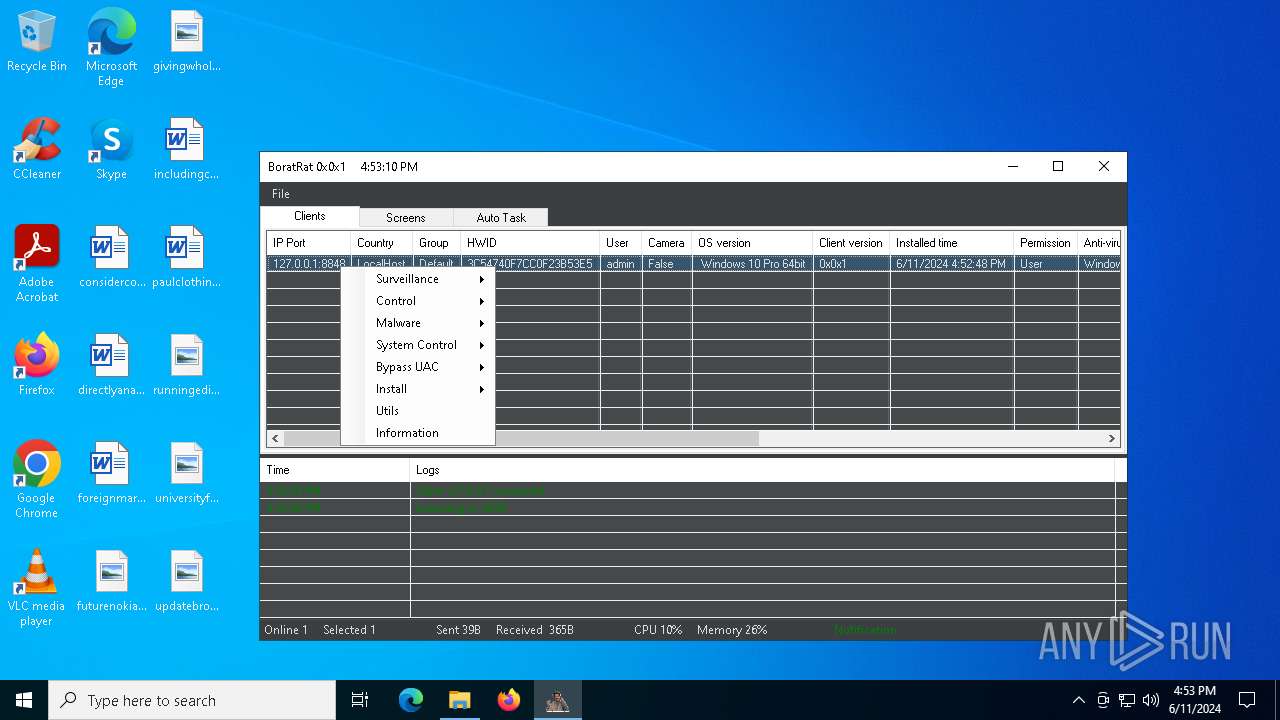Open the CCleaner desktop shortcut
1280x720 pixels.
pyautogui.click(x=37, y=150)
